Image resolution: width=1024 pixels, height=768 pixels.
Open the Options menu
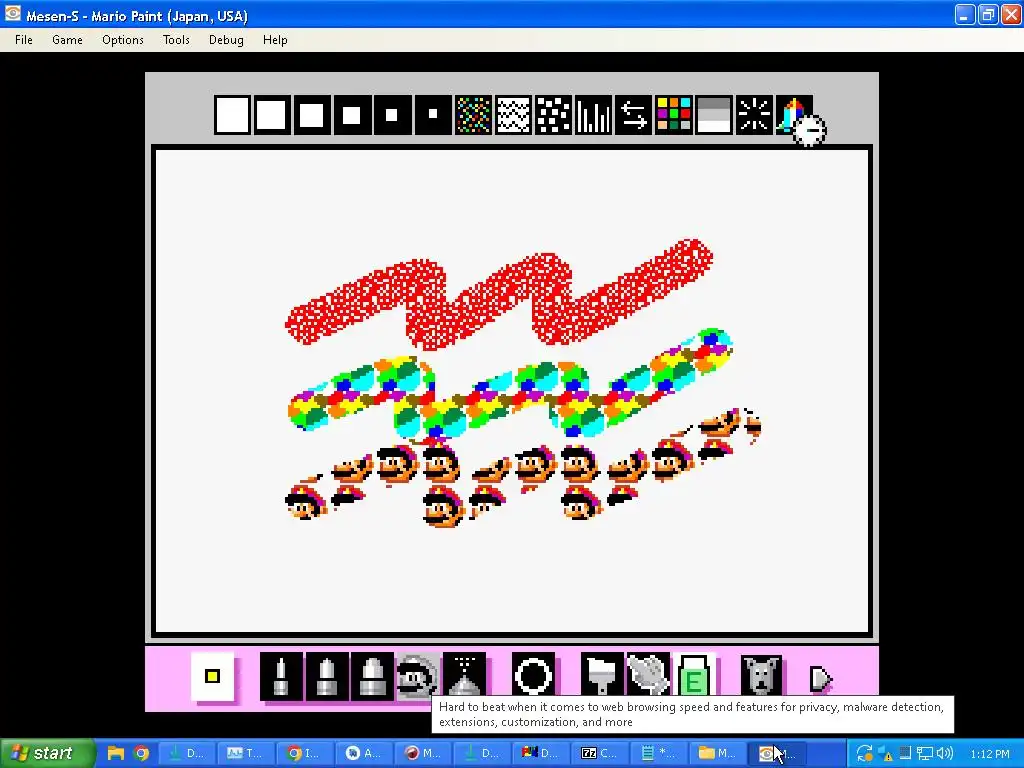(x=123, y=40)
